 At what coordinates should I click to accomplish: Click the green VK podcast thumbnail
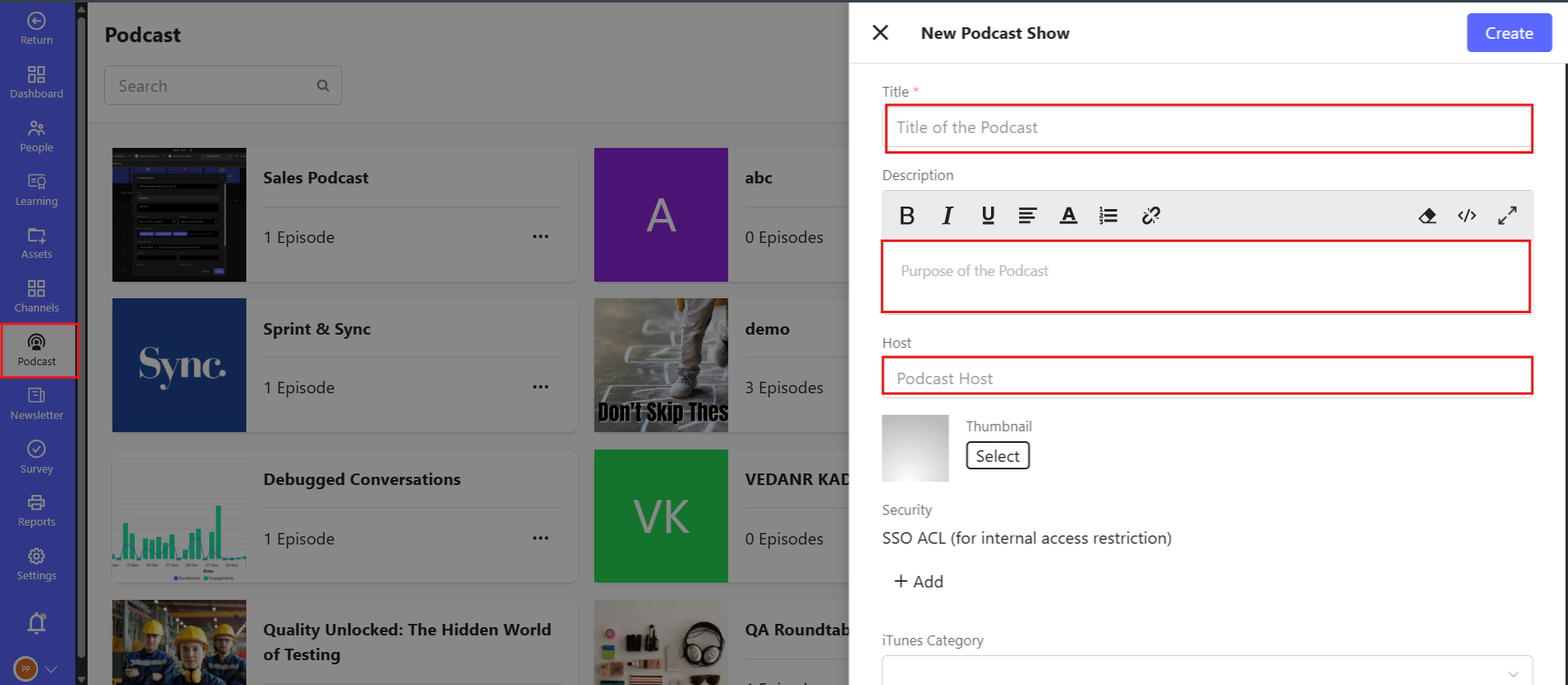click(x=661, y=516)
